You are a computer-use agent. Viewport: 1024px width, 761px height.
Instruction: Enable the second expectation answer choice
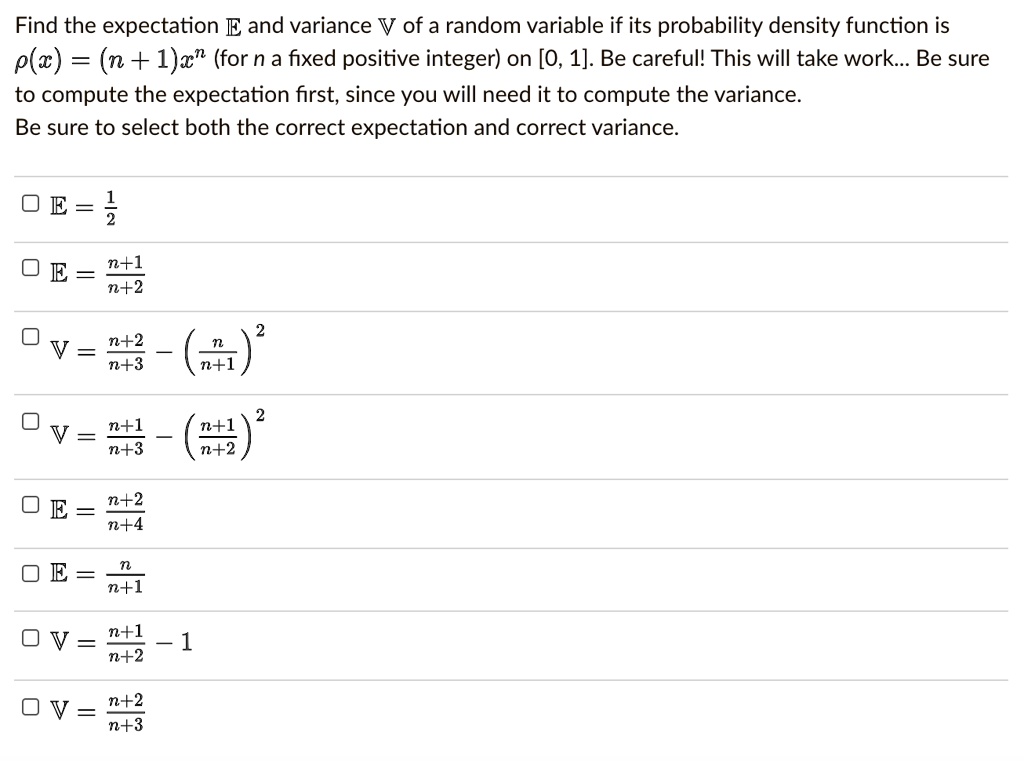(x=28, y=265)
